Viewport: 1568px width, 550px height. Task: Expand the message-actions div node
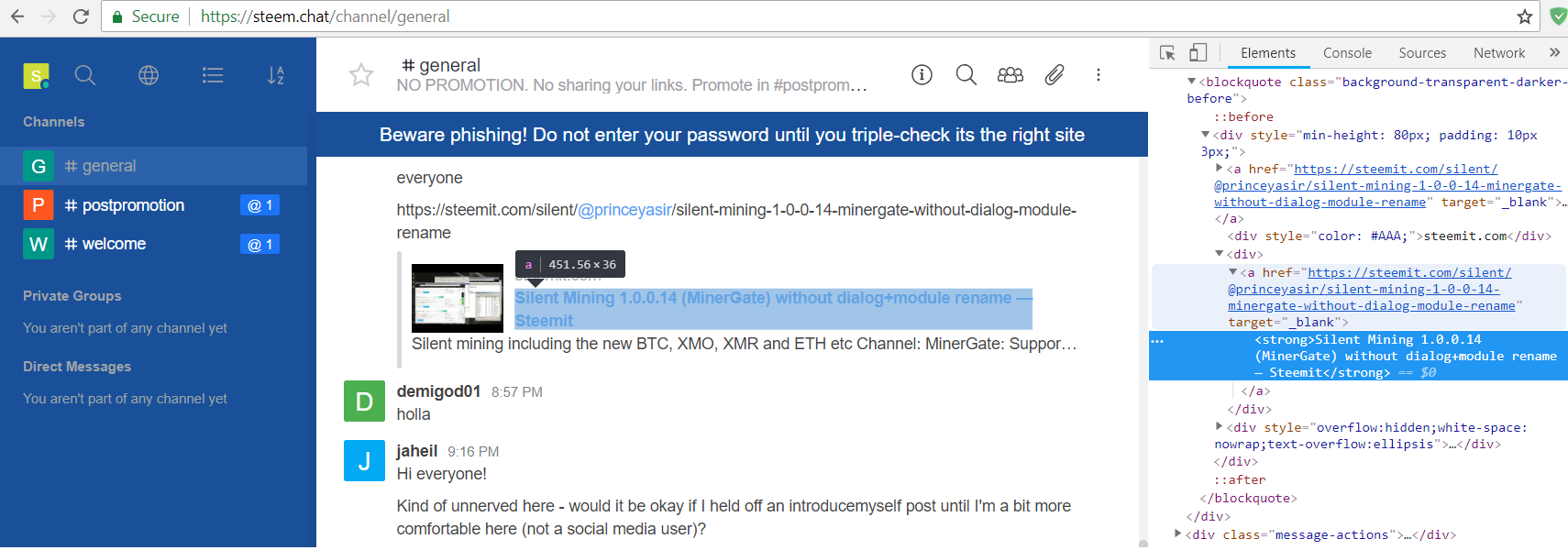pyautogui.click(x=1178, y=533)
